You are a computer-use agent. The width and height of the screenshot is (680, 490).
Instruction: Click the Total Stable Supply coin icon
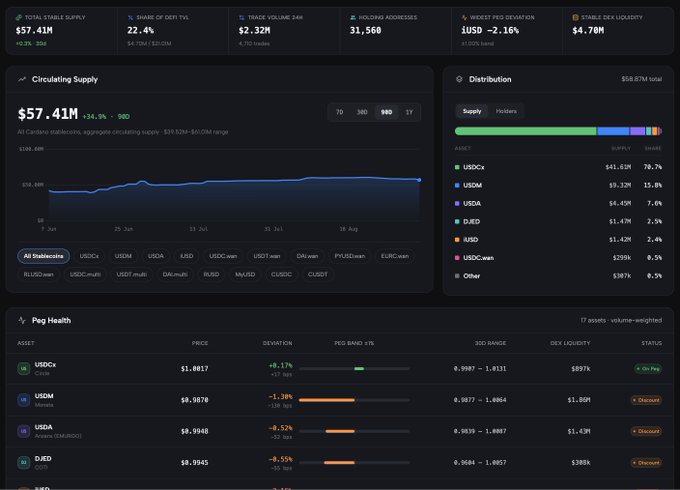coord(19,17)
